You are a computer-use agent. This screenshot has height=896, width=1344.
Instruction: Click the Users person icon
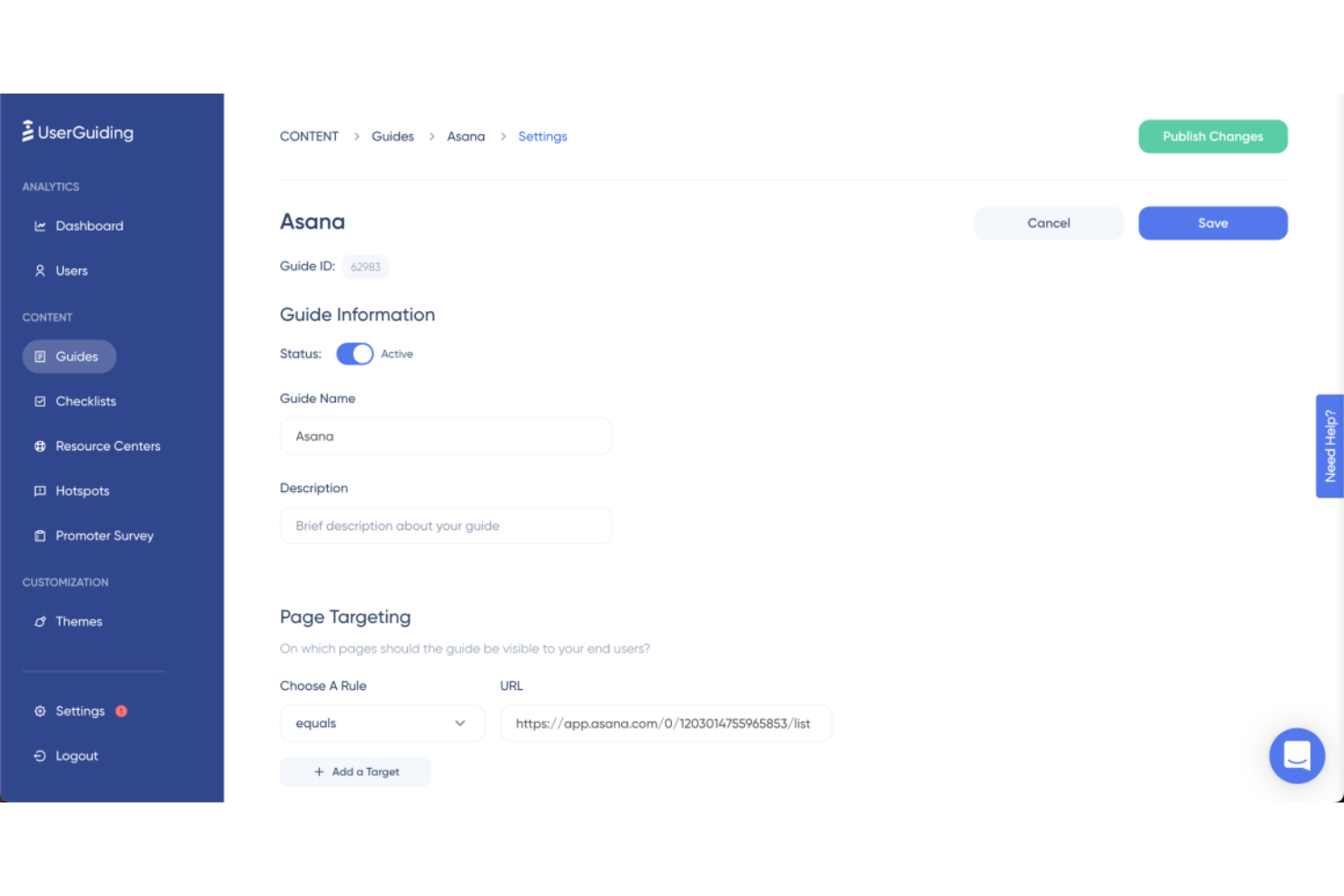[40, 271]
